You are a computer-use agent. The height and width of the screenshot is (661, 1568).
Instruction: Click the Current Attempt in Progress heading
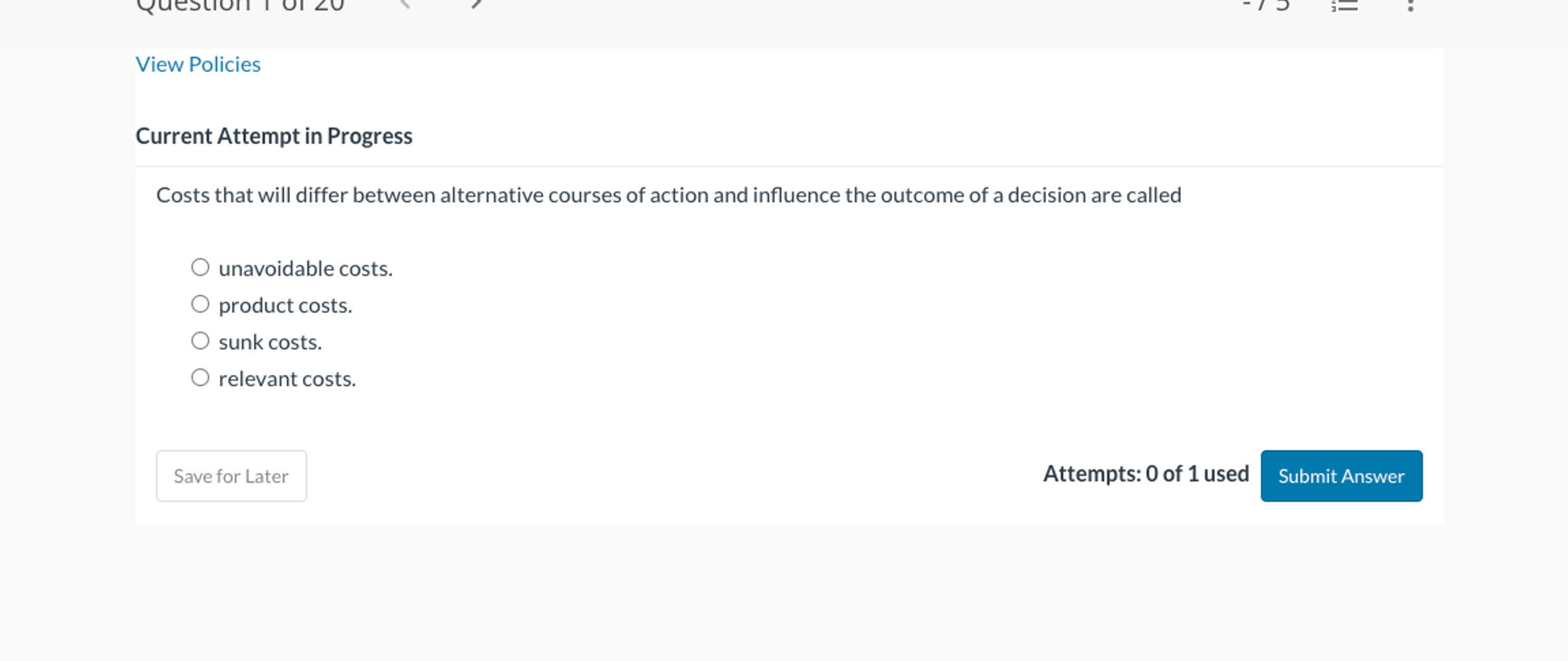coord(274,136)
